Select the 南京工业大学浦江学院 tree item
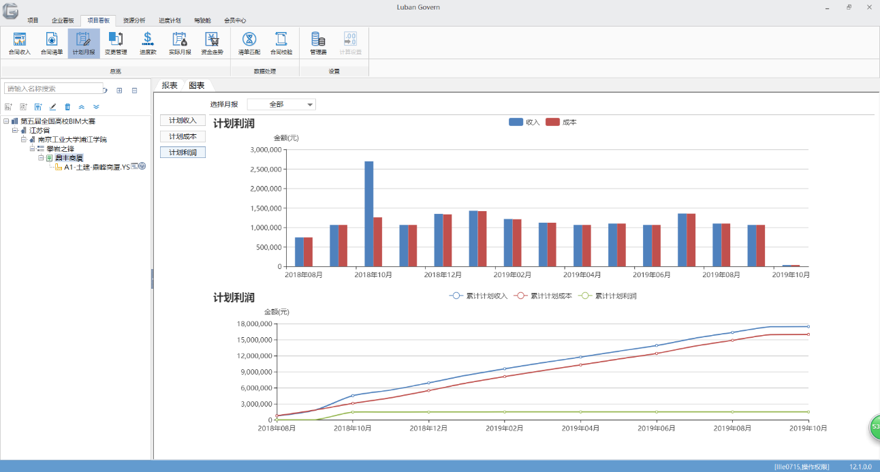The image size is (880, 472). (x=72, y=139)
